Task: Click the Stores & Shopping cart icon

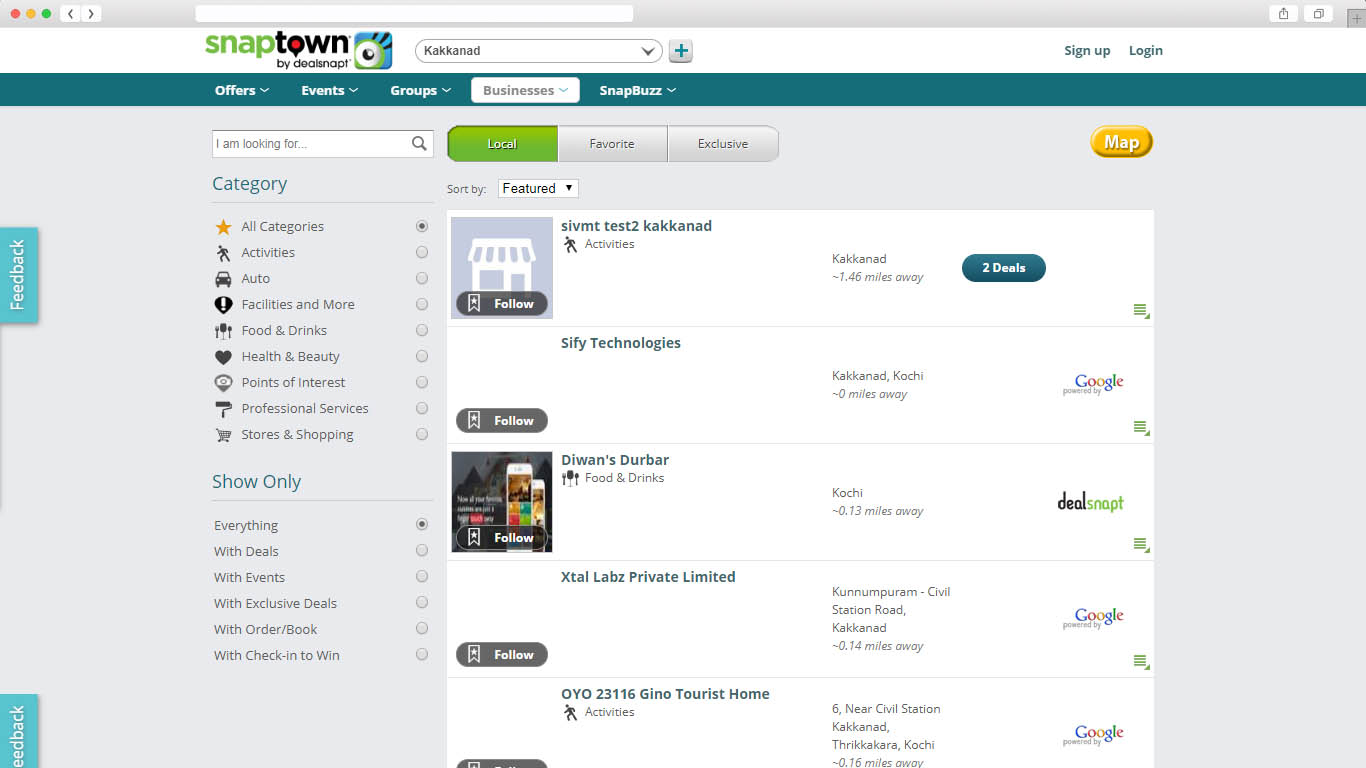Action: tap(223, 435)
